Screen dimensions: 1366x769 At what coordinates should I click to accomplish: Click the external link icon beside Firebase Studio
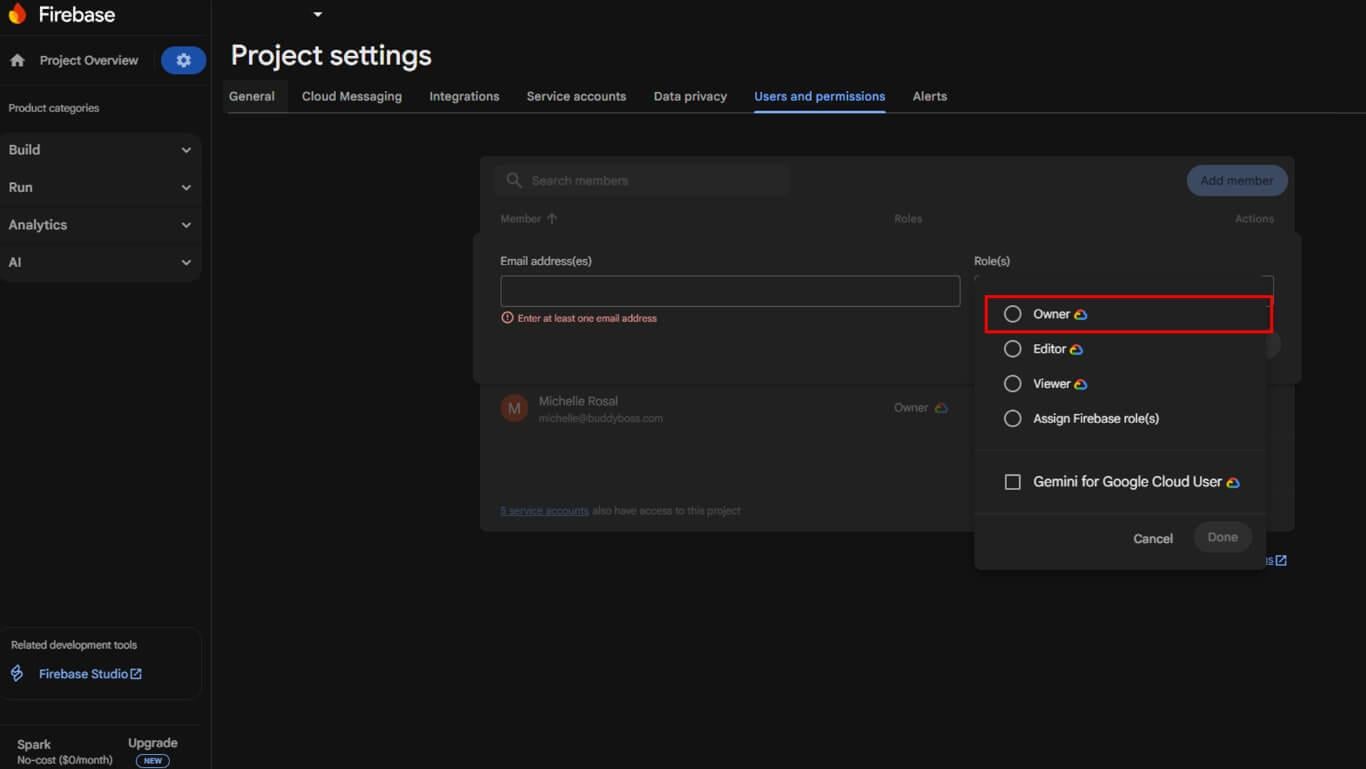(x=136, y=674)
